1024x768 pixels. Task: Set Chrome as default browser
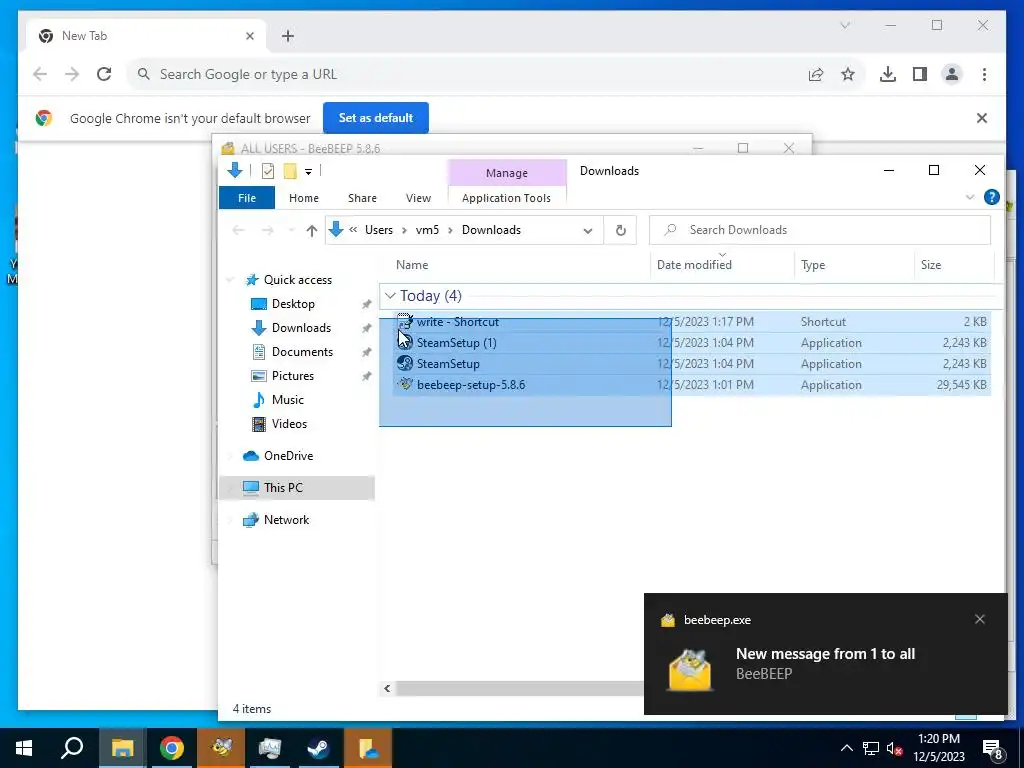tap(376, 118)
